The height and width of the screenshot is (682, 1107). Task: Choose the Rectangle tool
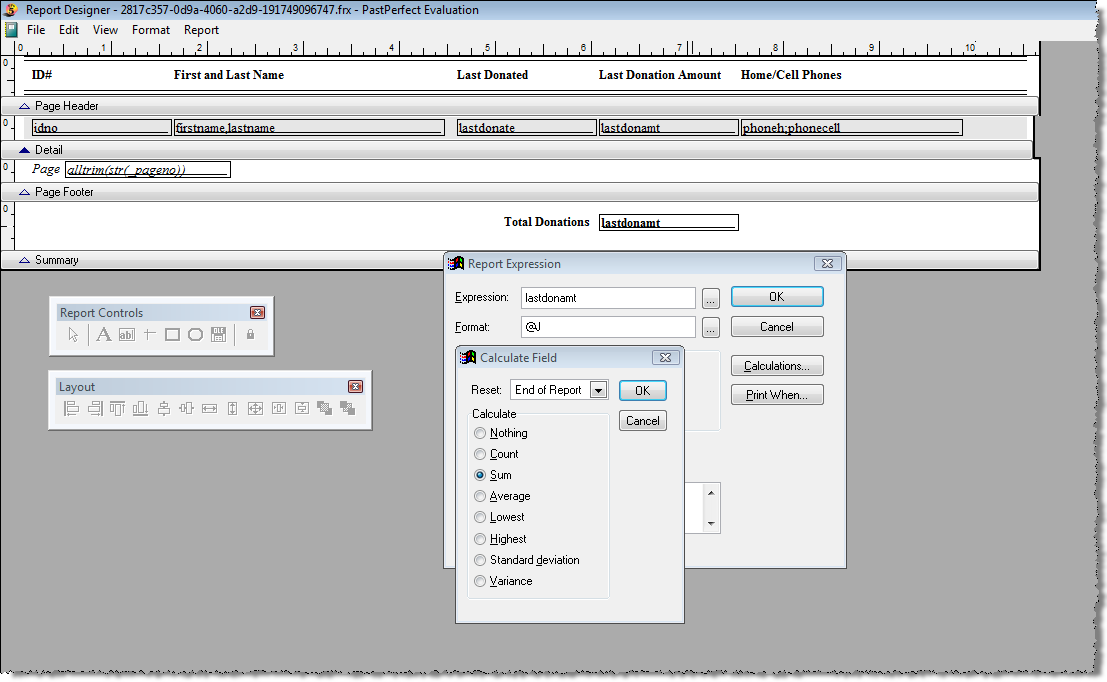pos(172,335)
